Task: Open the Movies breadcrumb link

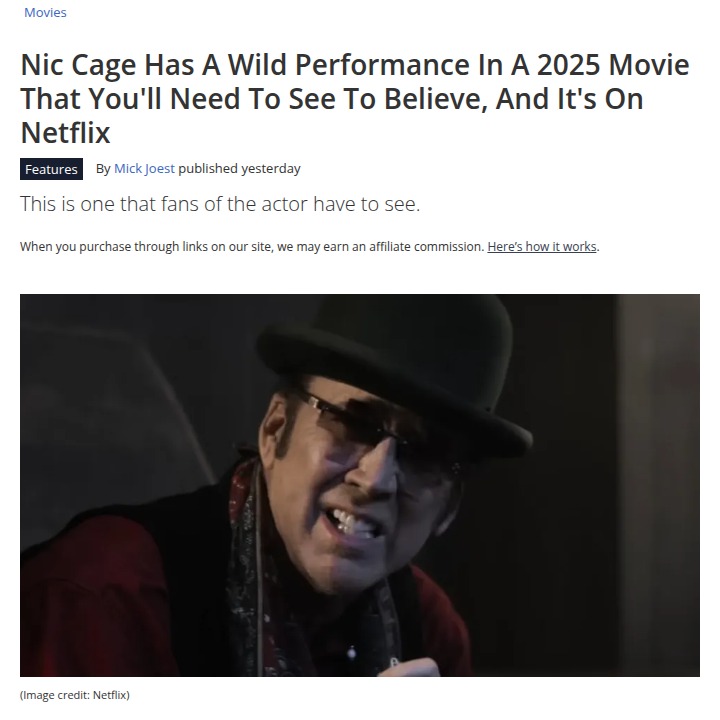Action: pos(45,12)
